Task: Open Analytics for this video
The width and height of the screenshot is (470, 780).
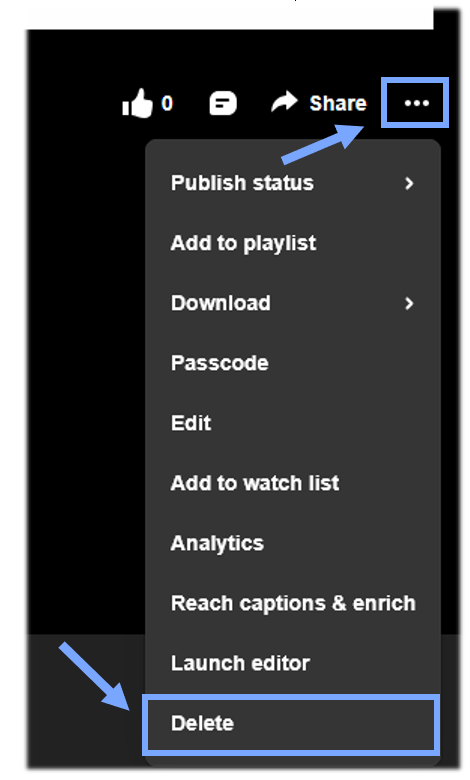Action: [292, 543]
